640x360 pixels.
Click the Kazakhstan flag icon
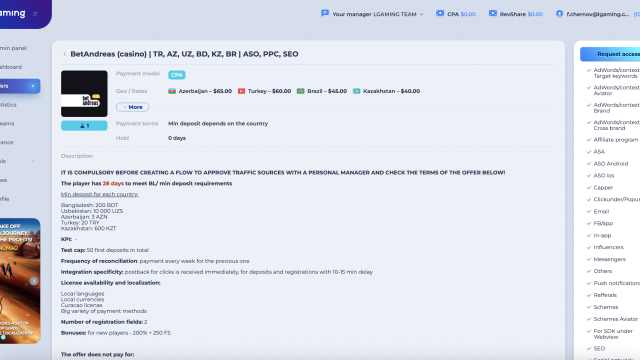tap(356, 91)
